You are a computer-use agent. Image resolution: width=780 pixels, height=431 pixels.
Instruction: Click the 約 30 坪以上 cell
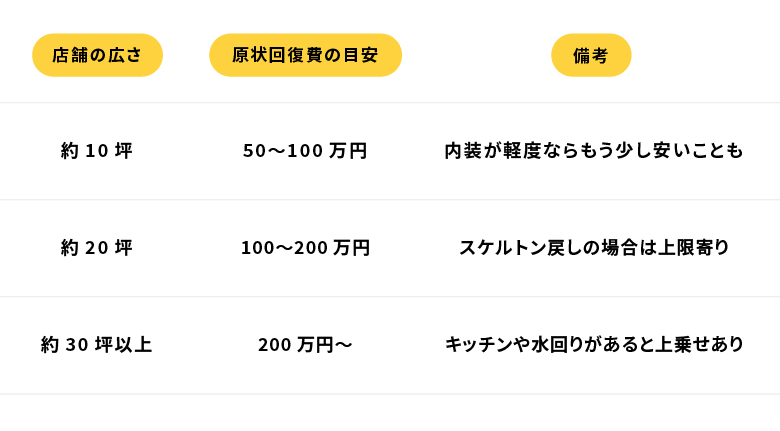(x=97, y=345)
